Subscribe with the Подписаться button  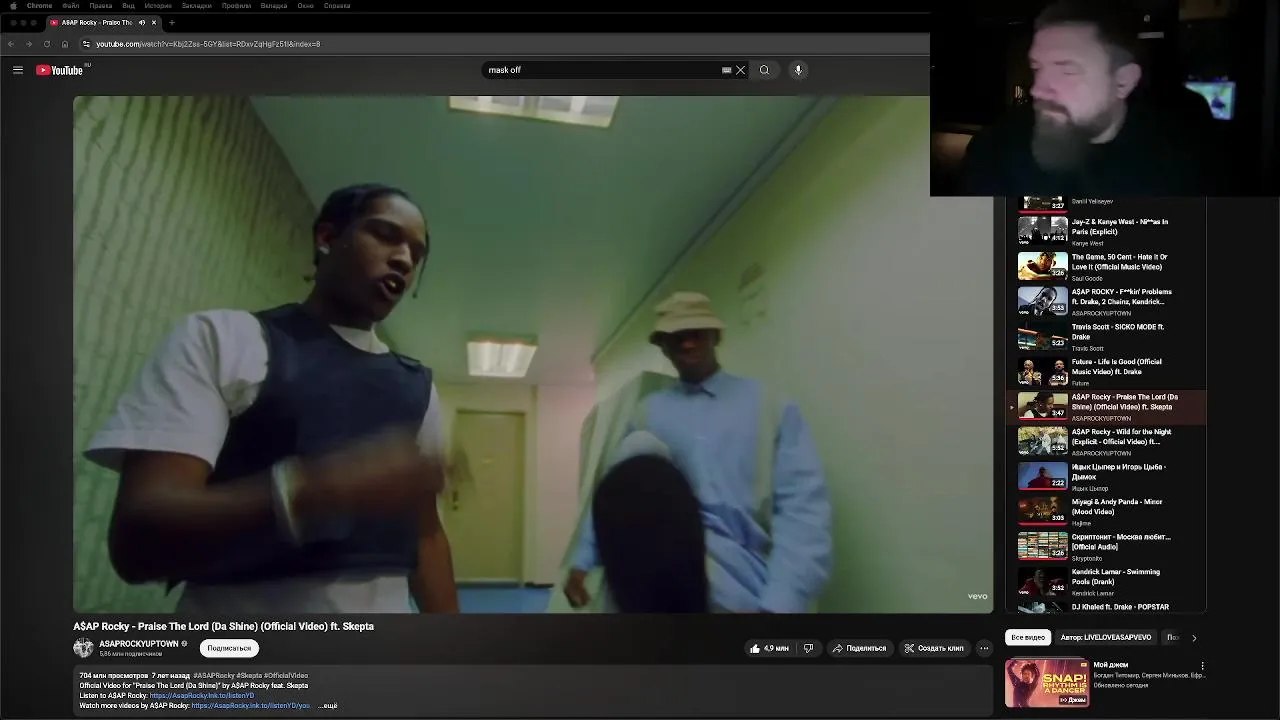[229, 648]
